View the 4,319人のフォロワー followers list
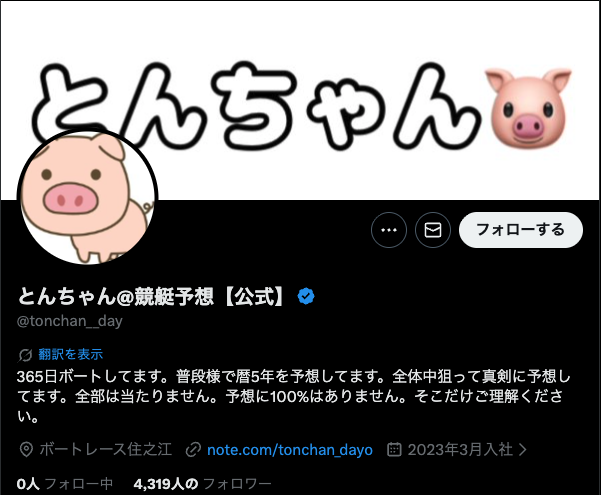The width and height of the screenshot is (601, 495). tap(202, 484)
